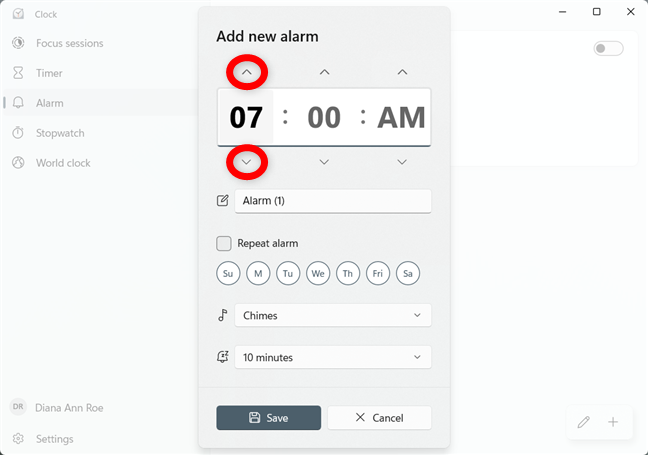
Task: Decrease the hour with the down arrow
Action: [247, 162]
